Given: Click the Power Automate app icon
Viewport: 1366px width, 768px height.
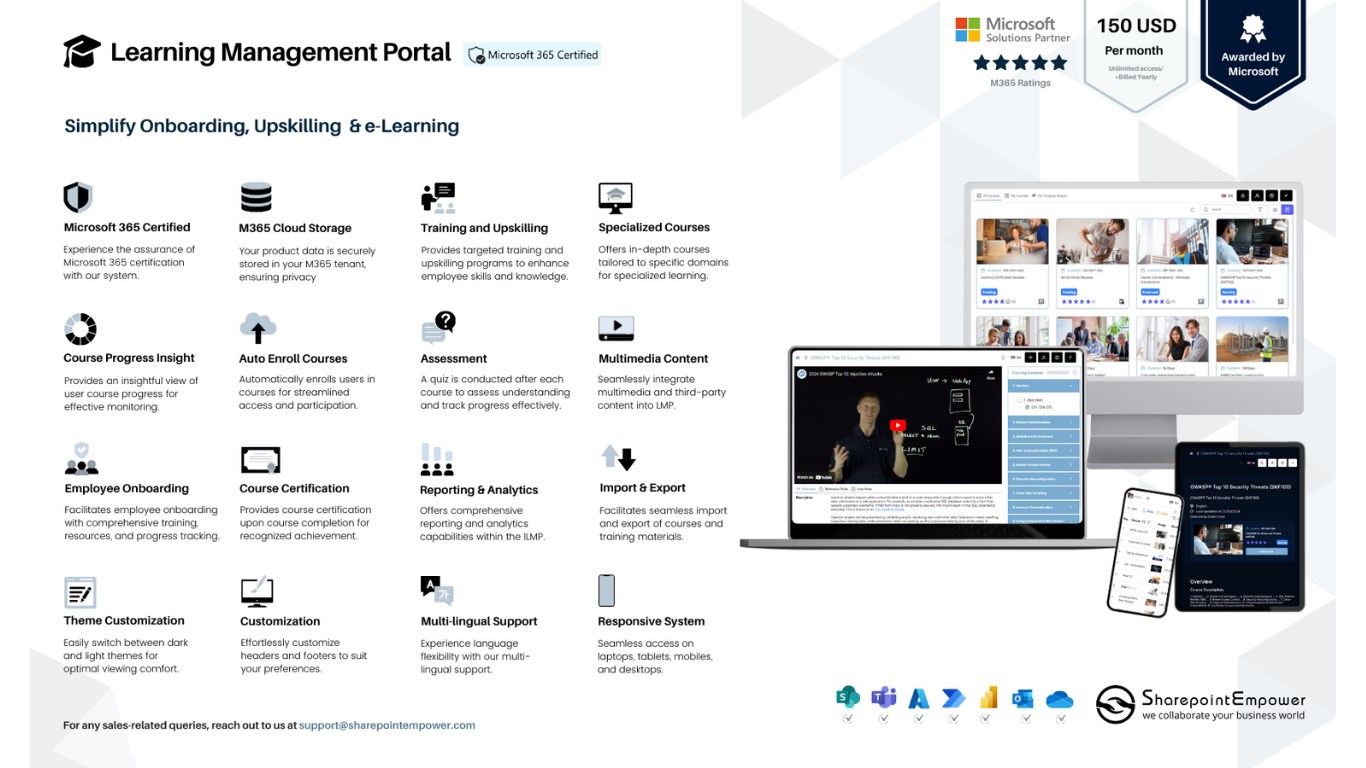Looking at the screenshot, I should (x=954, y=697).
